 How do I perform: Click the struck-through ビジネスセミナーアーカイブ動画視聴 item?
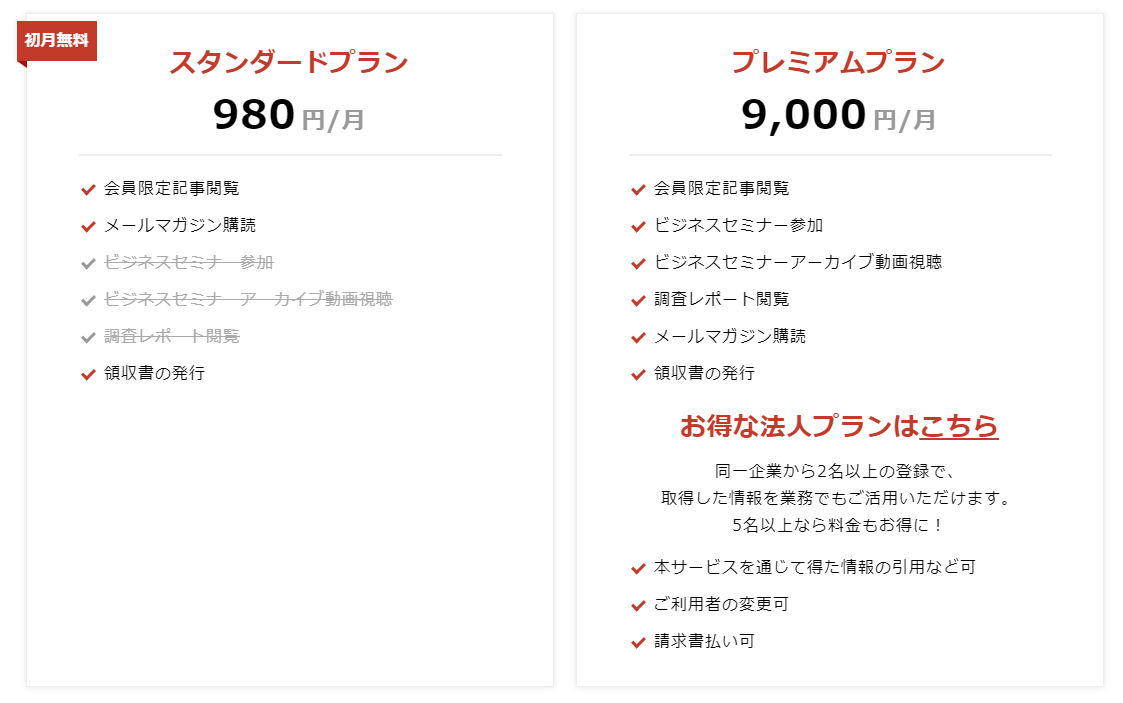[x=248, y=299]
